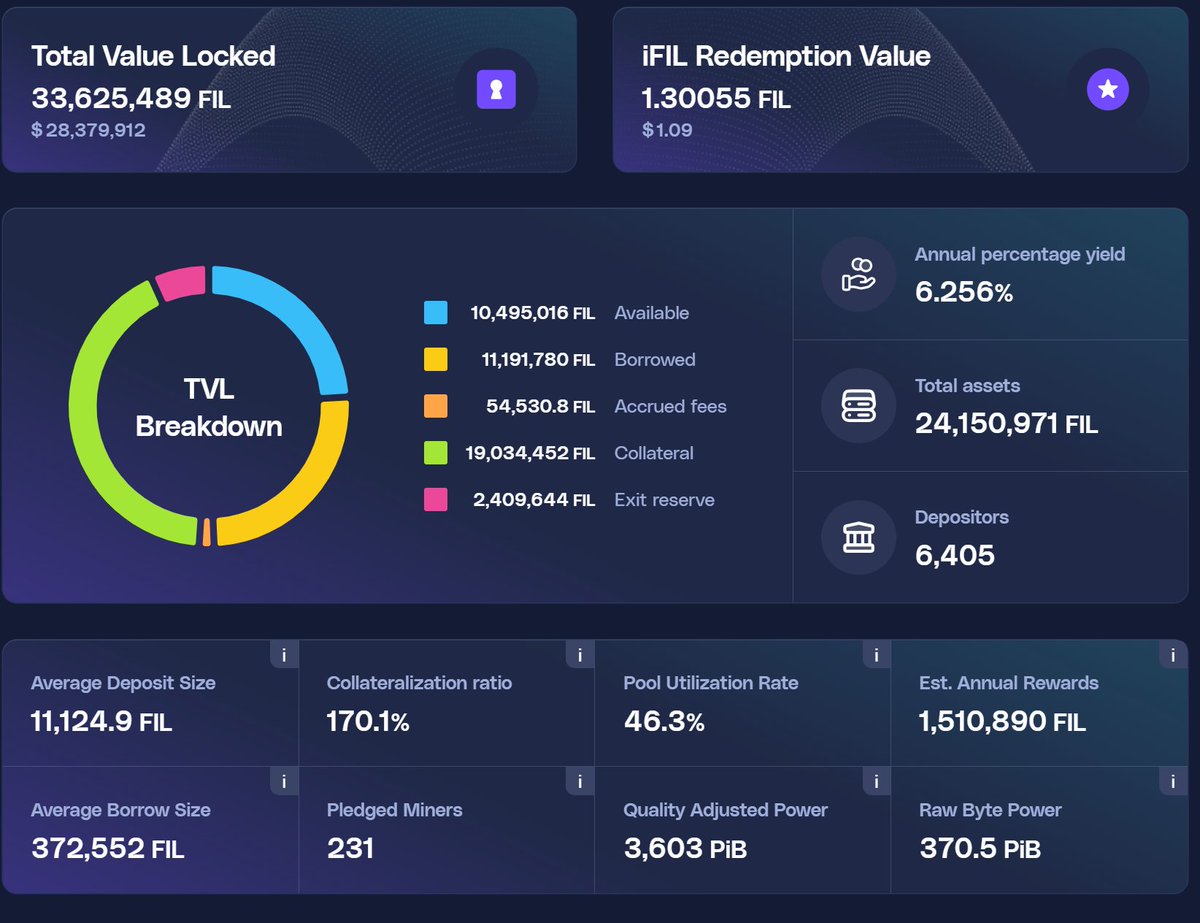The image size is (1200, 923).
Task: Click the green Collateral segment of donut chart
Action: click(88, 420)
